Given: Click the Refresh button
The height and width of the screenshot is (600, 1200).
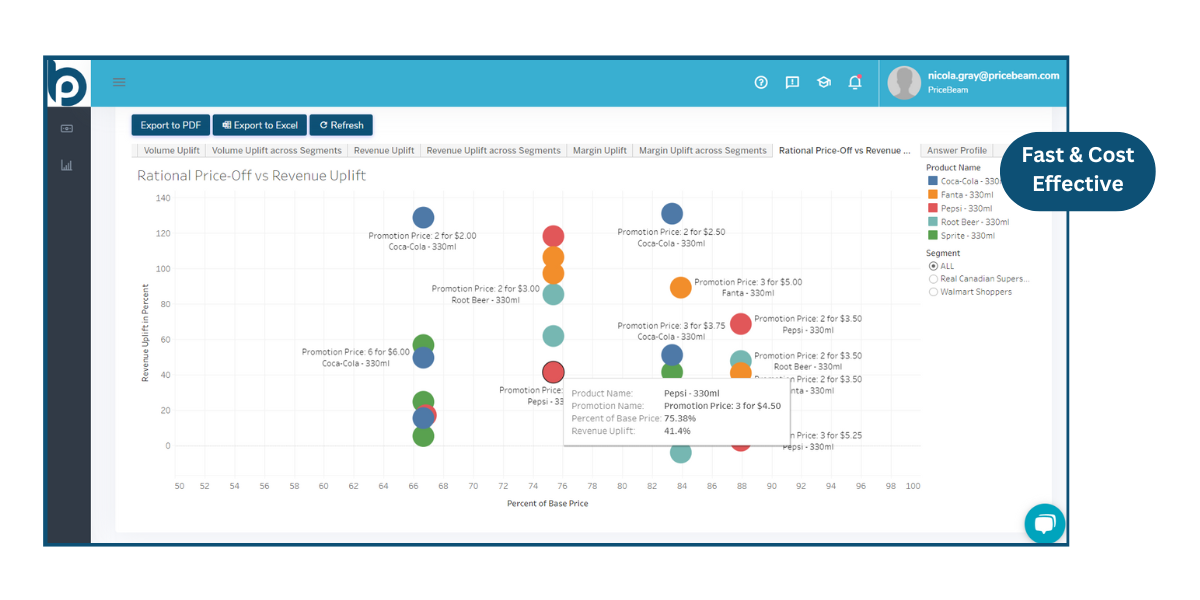Looking at the screenshot, I should tap(341, 125).
